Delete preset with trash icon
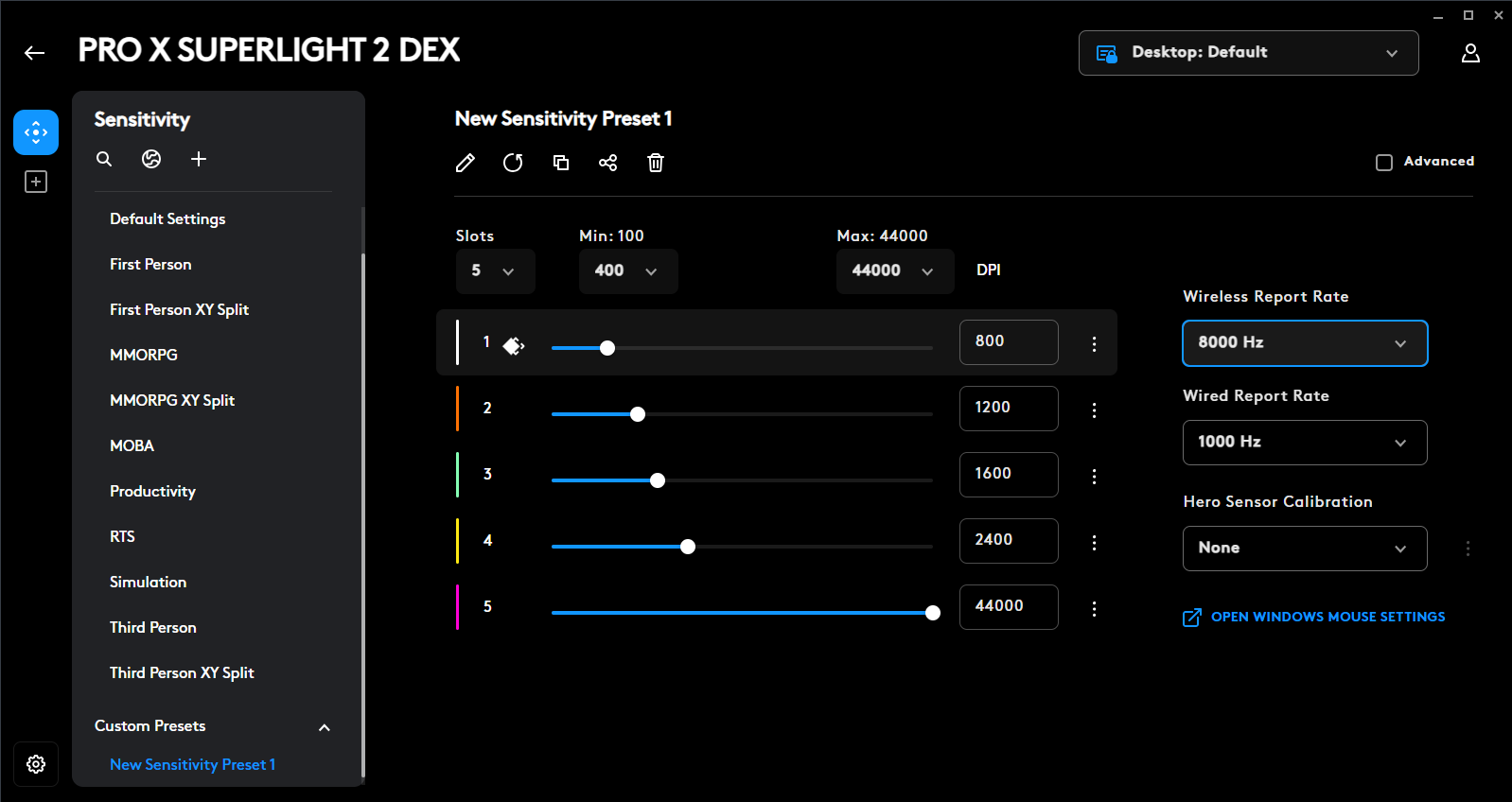 pos(656,163)
